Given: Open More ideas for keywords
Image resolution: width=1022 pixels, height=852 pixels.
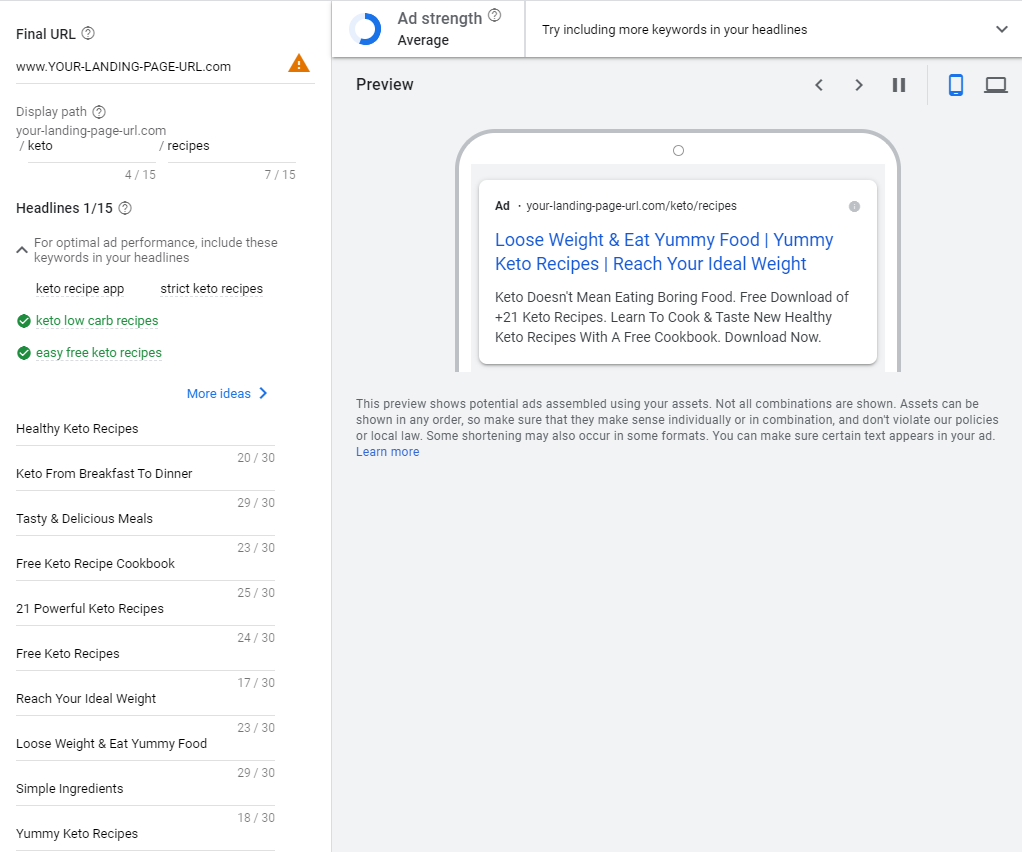Looking at the screenshot, I should point(227,393).
